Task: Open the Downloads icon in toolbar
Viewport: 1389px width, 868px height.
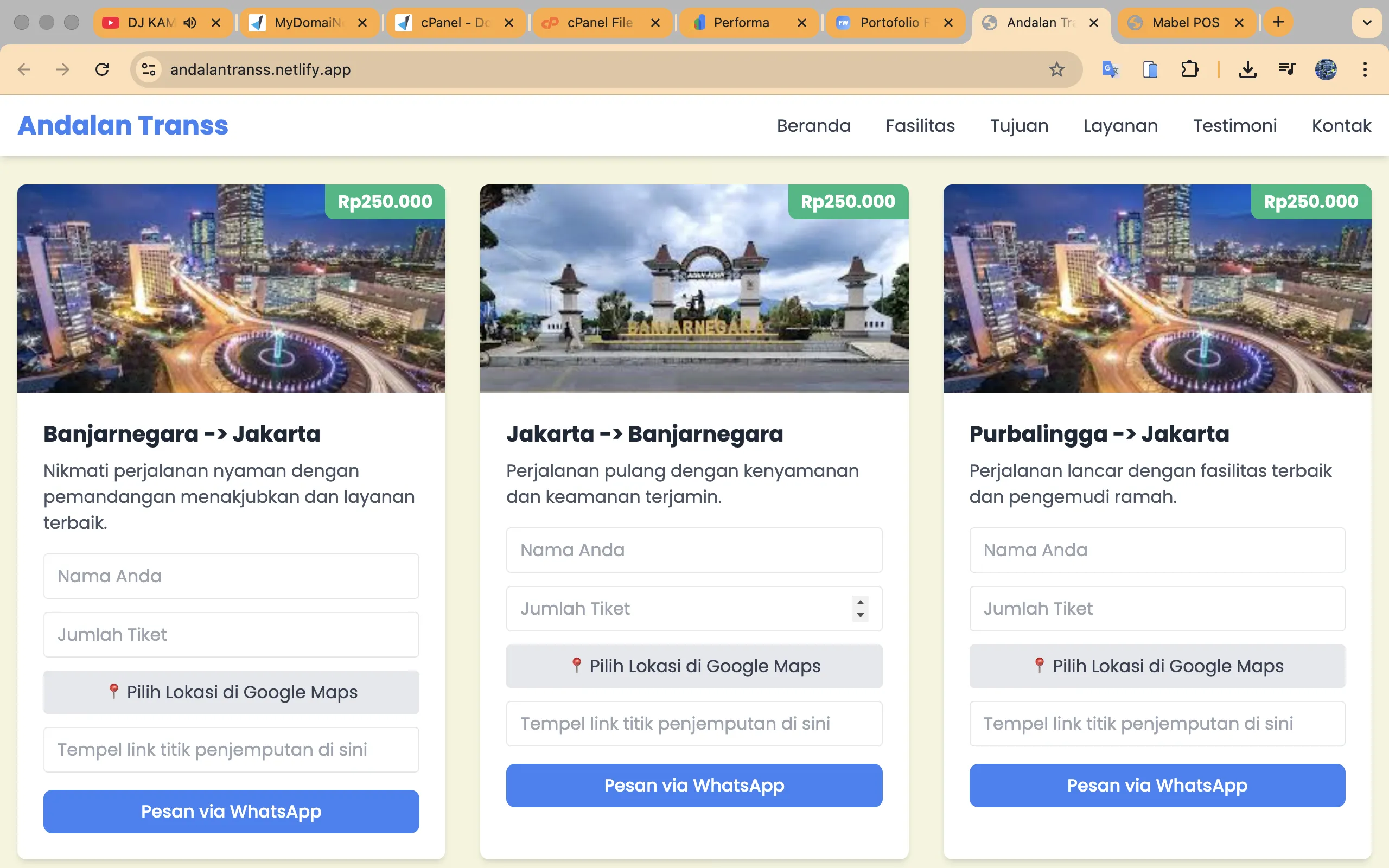Action: tap(1247, 69)
